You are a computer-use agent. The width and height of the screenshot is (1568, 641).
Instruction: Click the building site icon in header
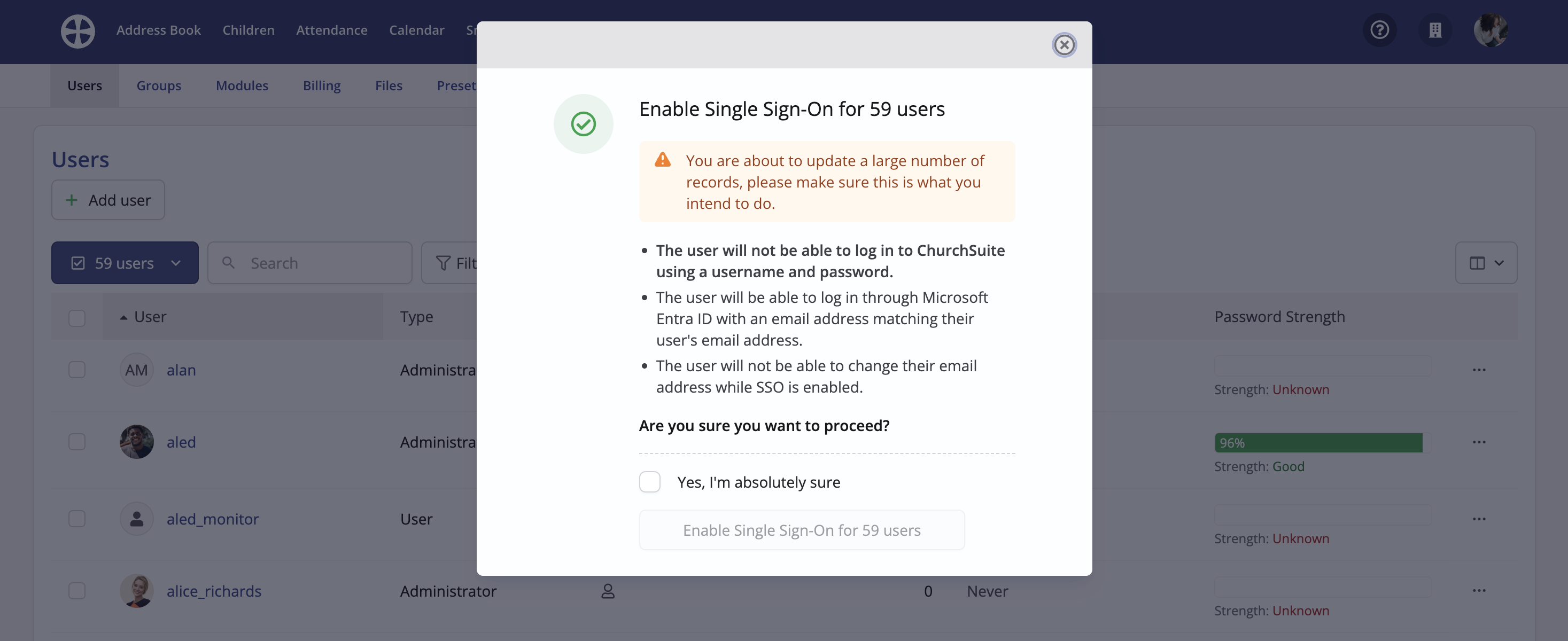1435,30
